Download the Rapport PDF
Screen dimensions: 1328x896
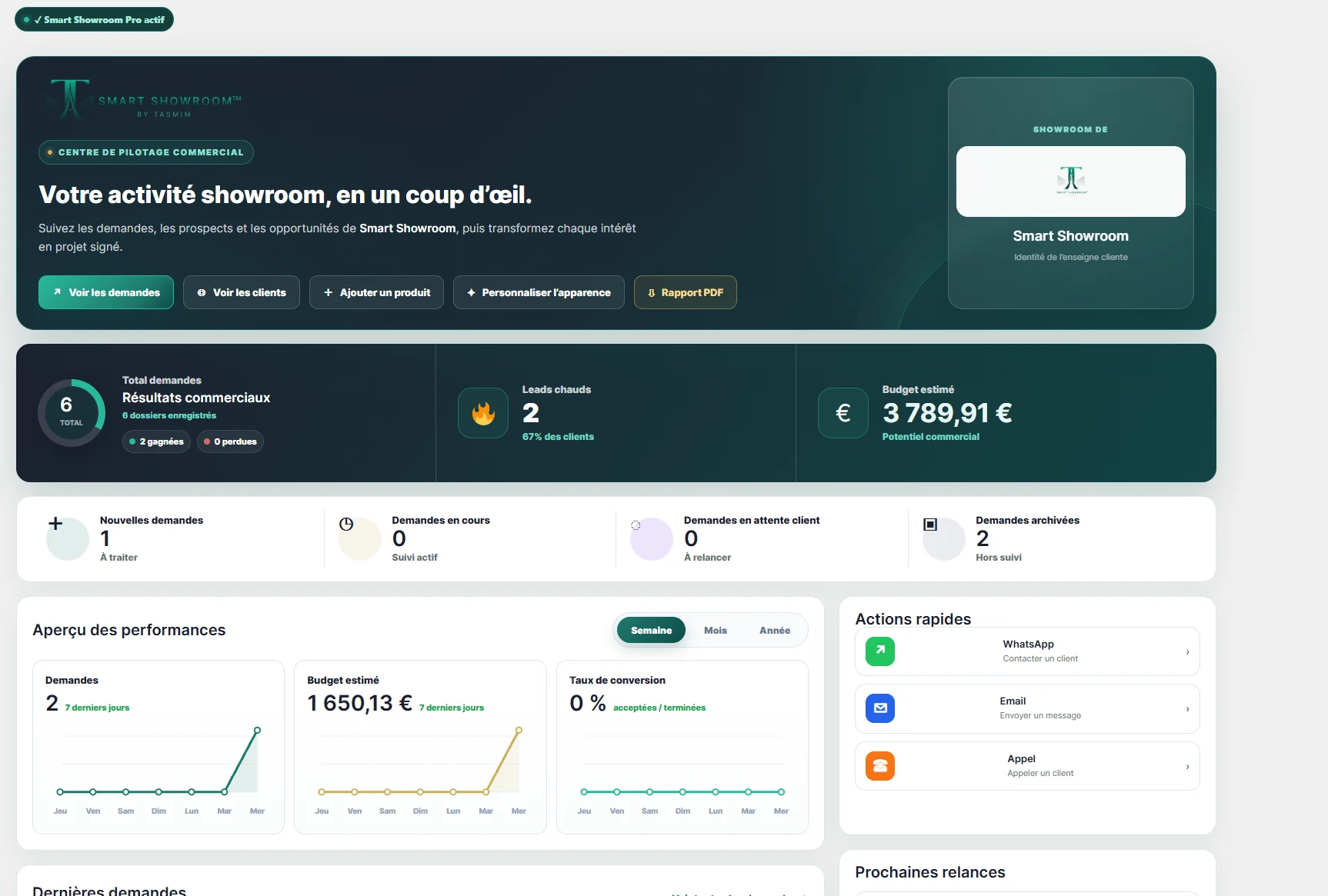point(686,292)
